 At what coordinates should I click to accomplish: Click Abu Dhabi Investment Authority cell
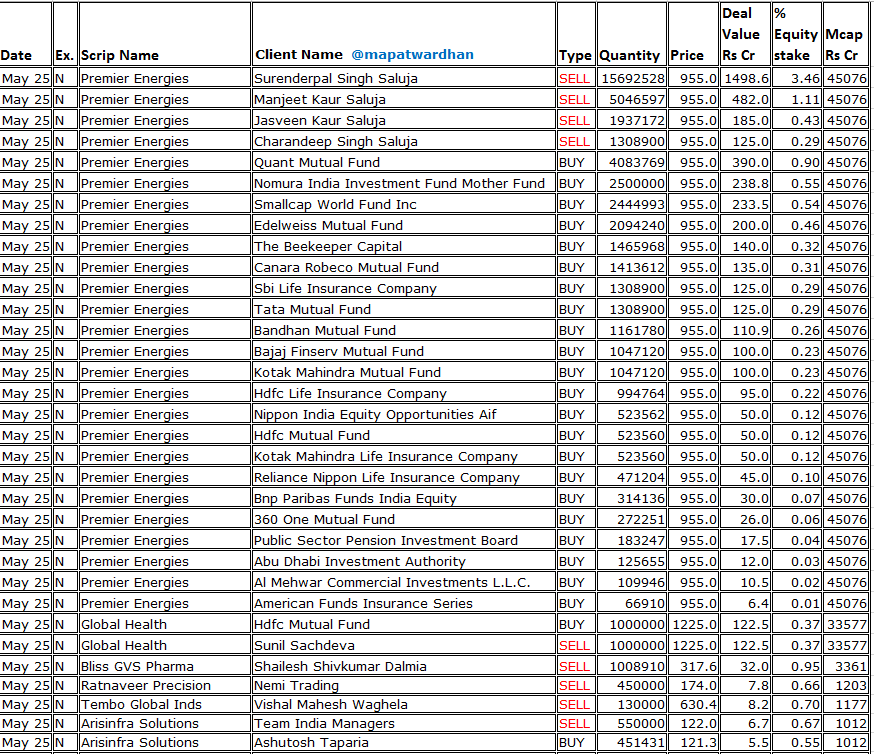[404, 562]
